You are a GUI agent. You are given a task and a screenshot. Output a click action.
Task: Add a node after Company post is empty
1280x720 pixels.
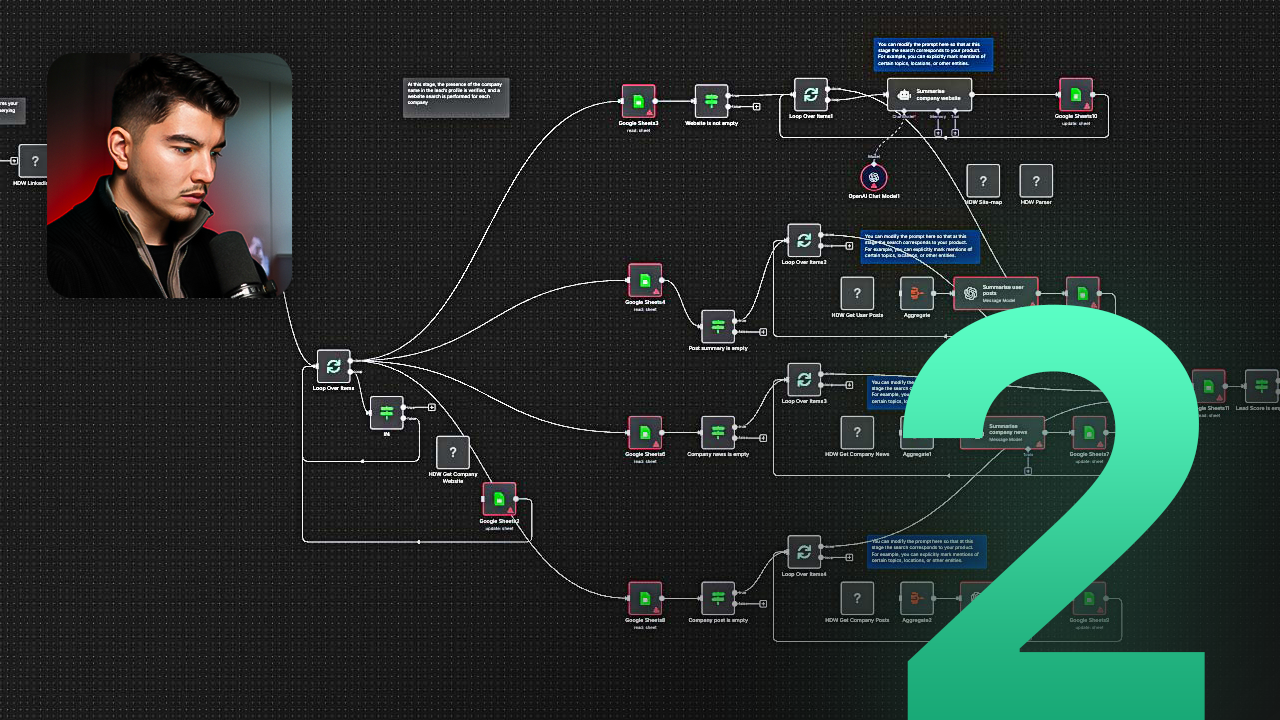point(763,604)
